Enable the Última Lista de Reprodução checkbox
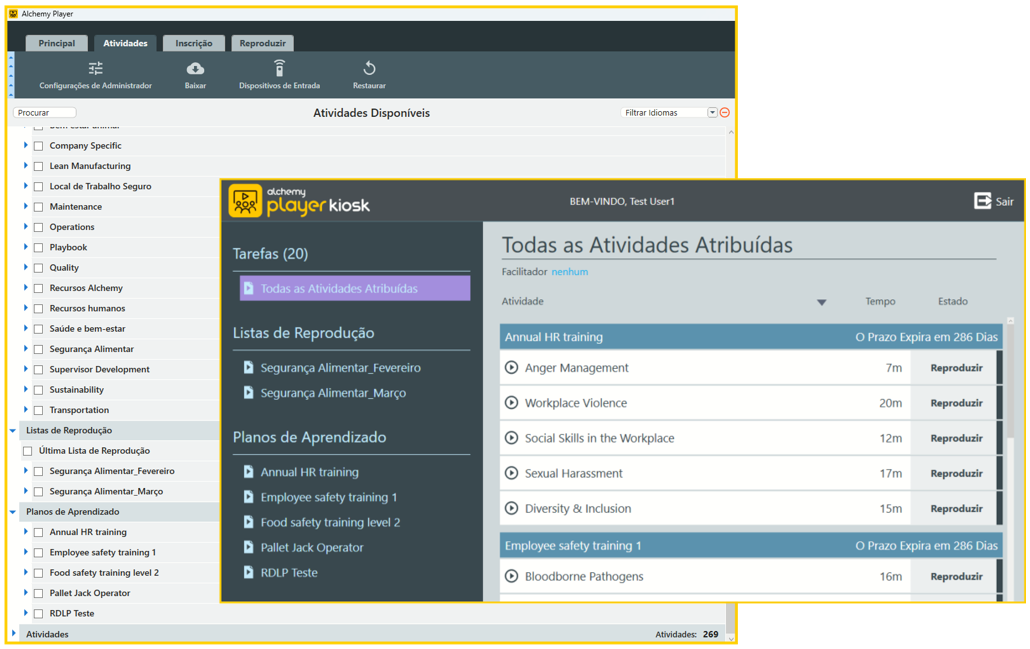 [28, 451]
